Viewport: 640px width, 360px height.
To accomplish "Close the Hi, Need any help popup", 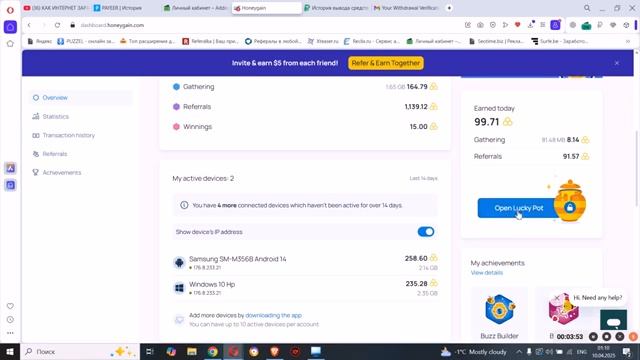I will (557, 298).
